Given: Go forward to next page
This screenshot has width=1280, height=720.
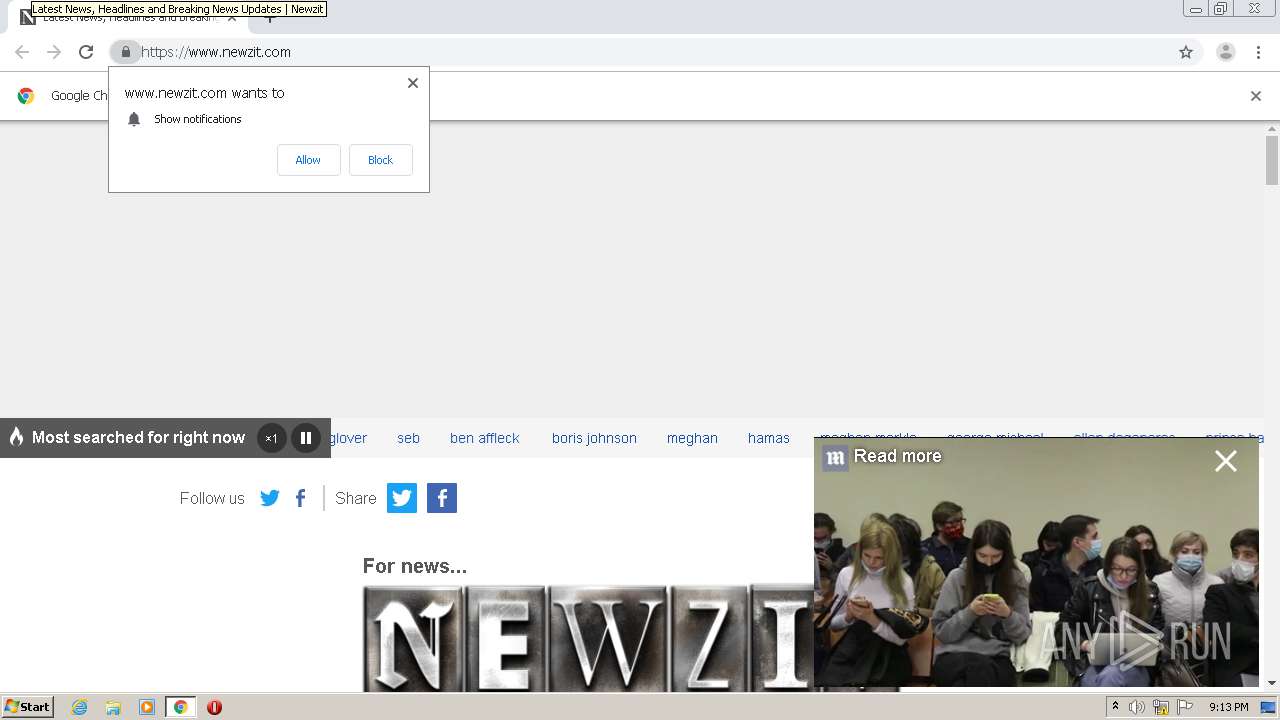Looking at the screenshot, I should 54,52.
